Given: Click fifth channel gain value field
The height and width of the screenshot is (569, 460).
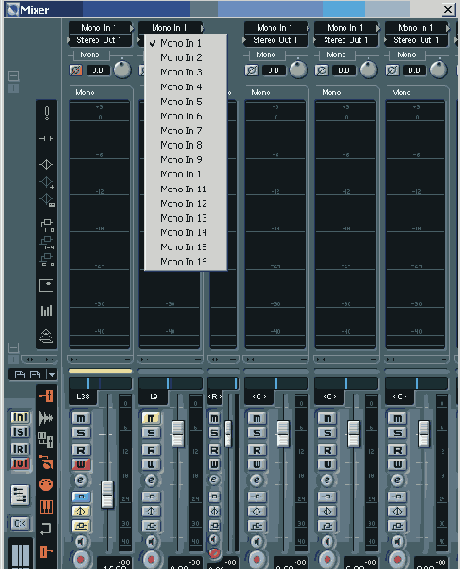Looking at the screenshot, I should pyautogui.click(x=344, y=70).
